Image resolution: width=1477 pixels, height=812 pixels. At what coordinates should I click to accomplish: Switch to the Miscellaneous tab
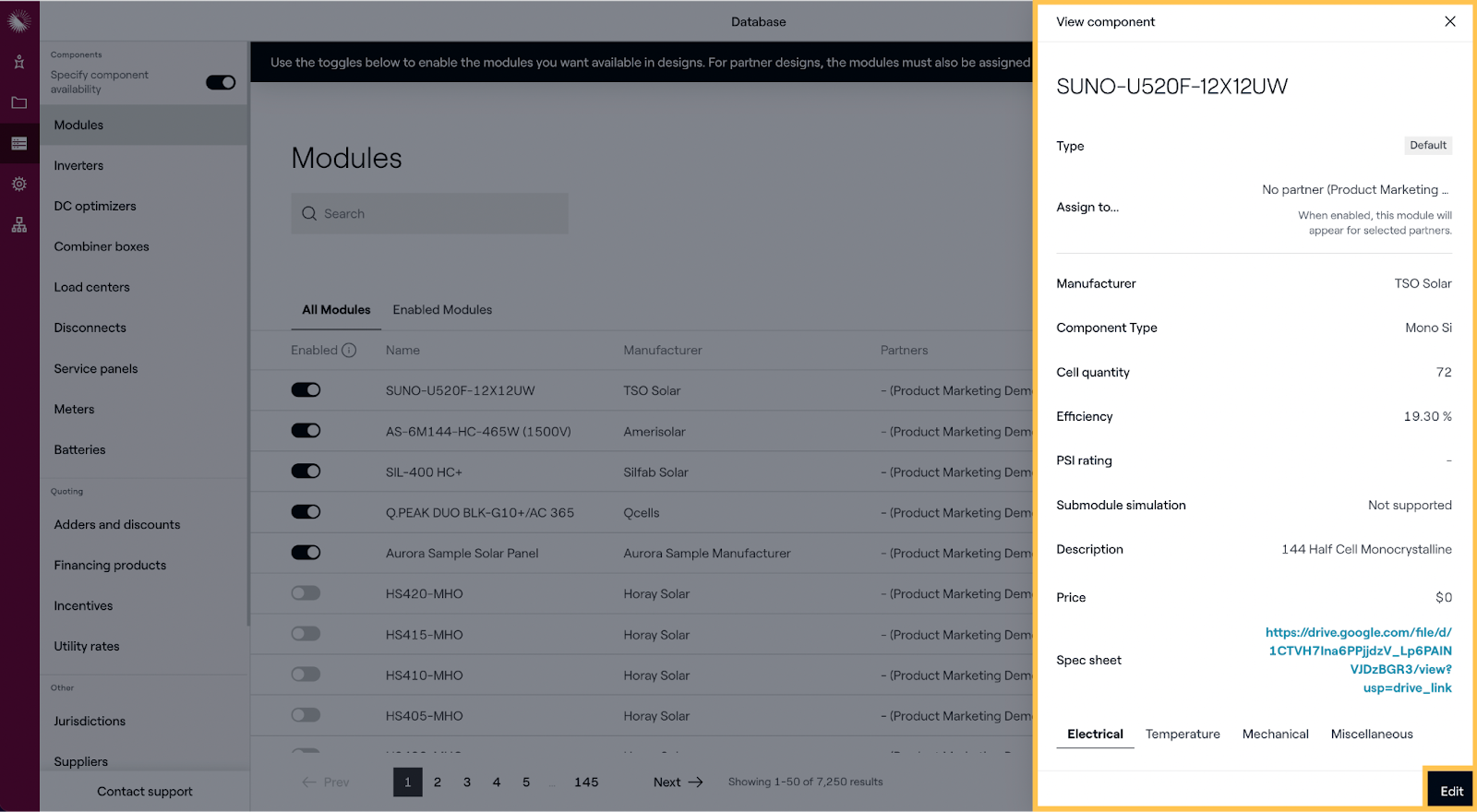(x=1372, y=734)
